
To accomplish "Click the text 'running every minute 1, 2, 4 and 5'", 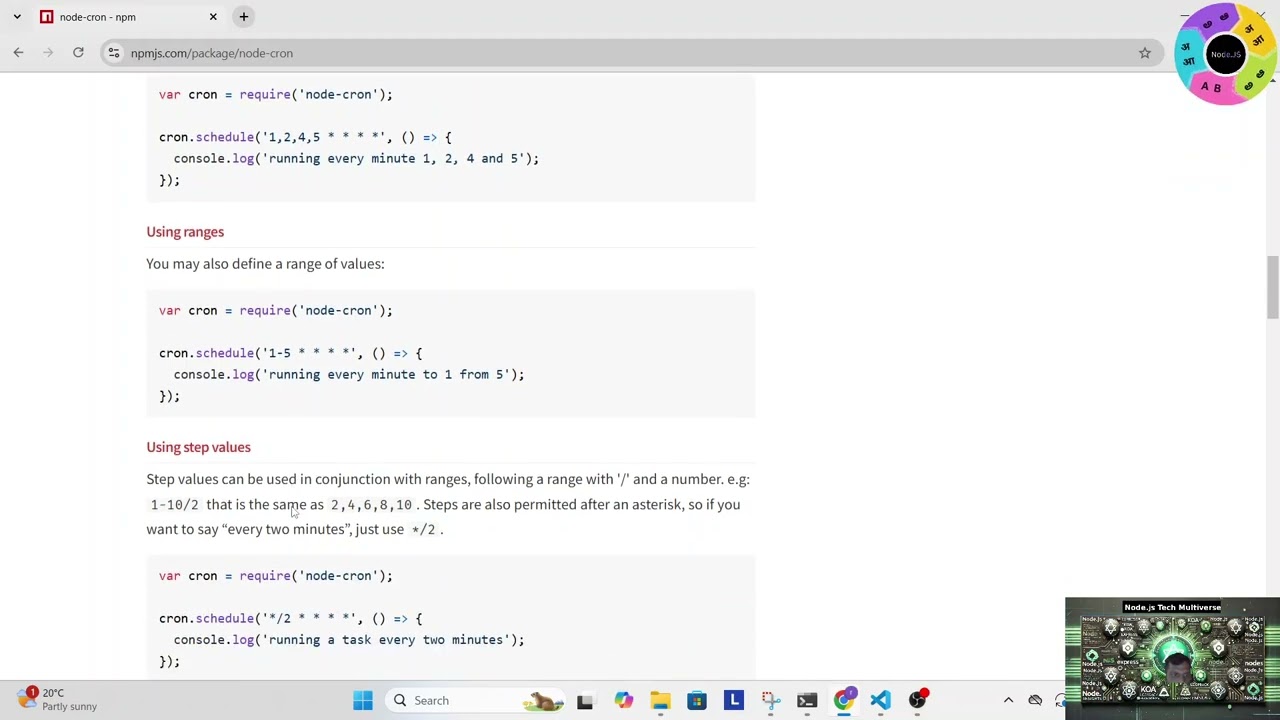I will click(x=393, y=159).
